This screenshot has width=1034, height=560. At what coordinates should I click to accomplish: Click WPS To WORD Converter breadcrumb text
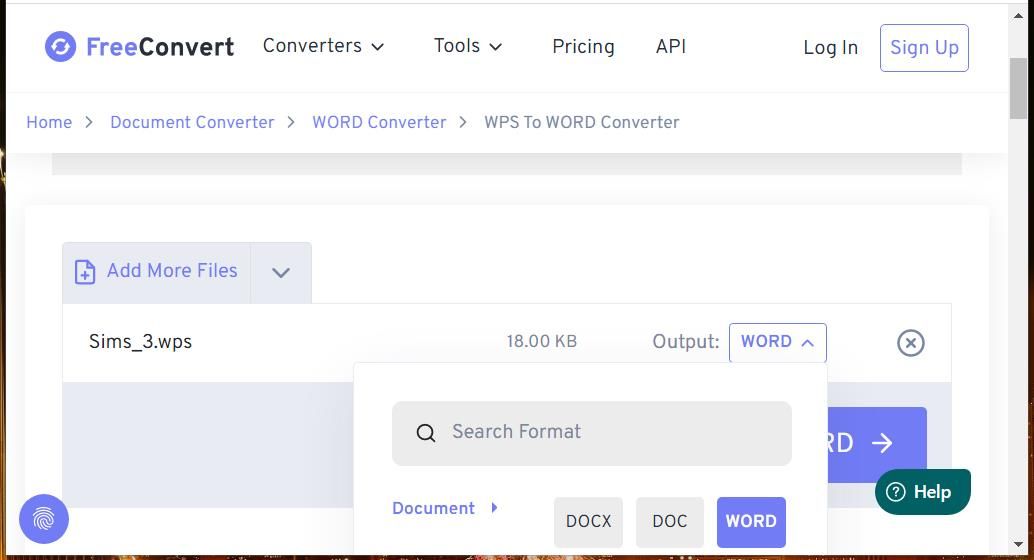click(x=582, y=122)
